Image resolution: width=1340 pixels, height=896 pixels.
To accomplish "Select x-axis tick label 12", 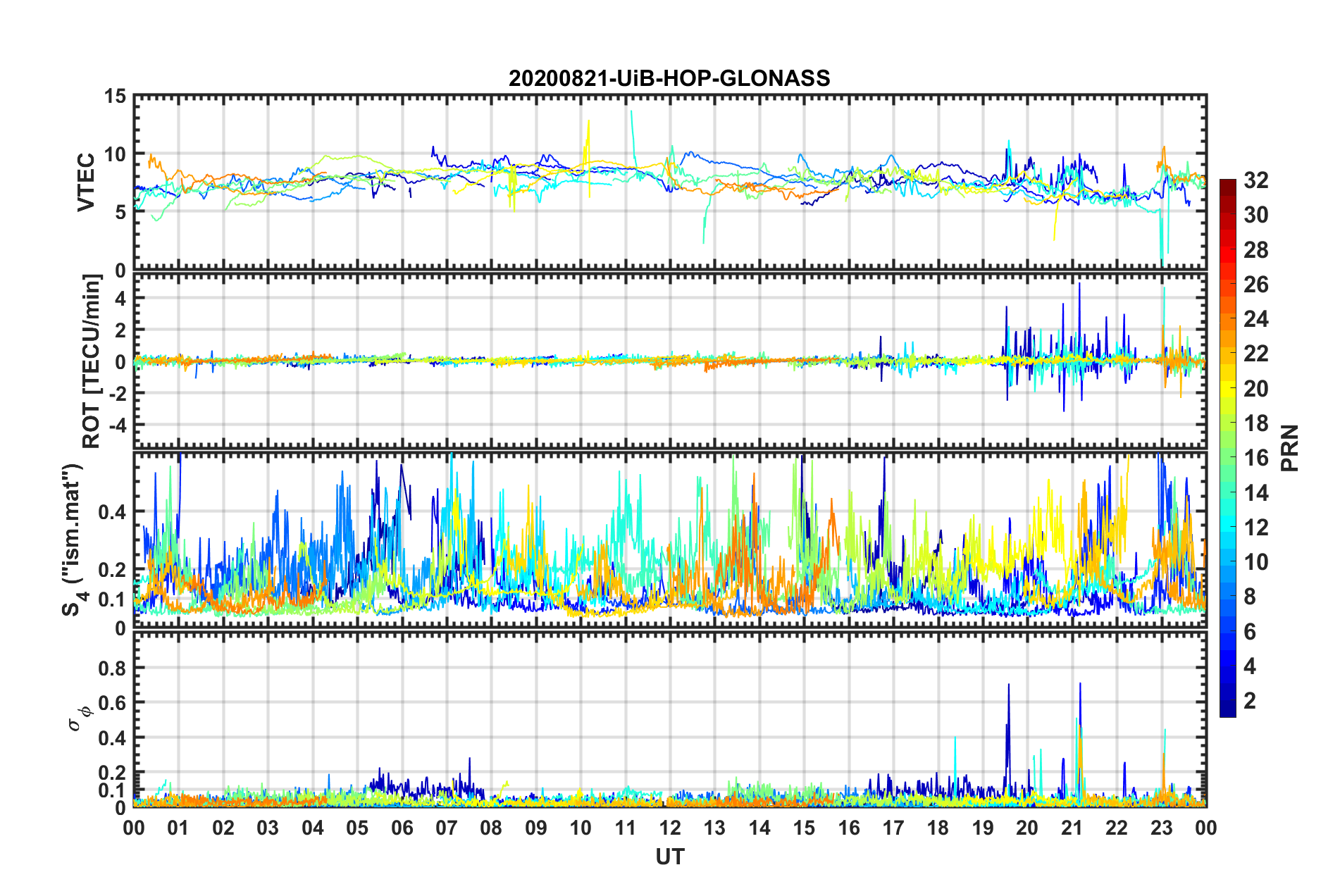I will pos(670,828).
